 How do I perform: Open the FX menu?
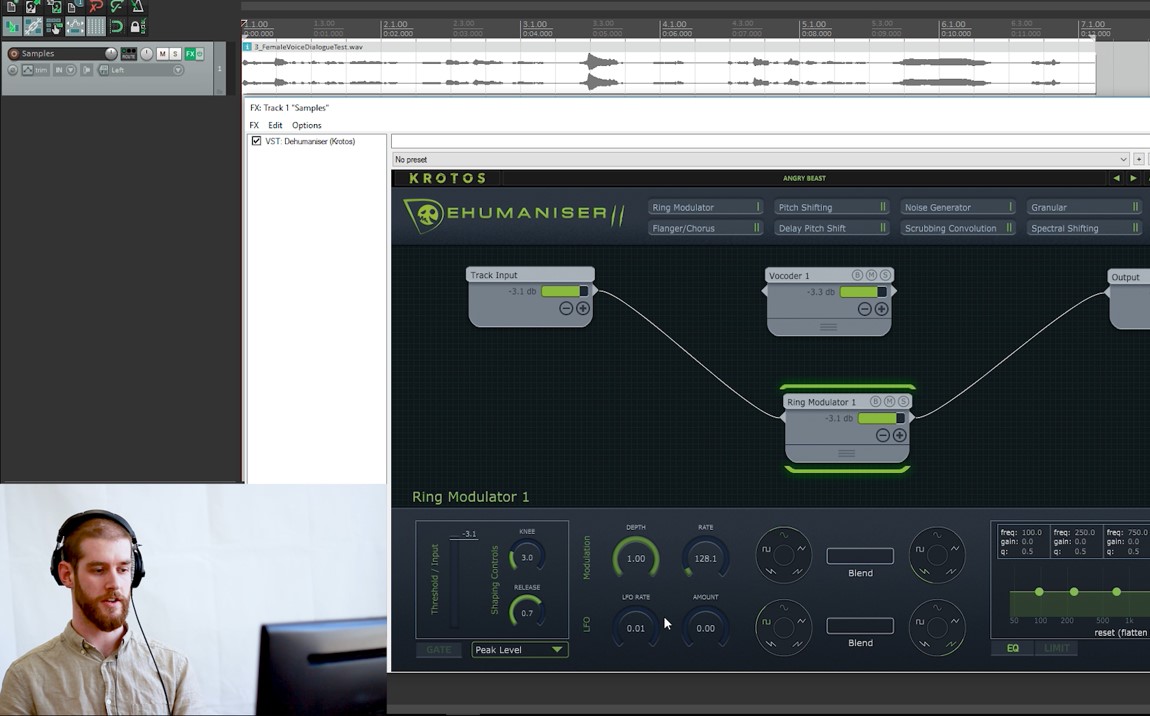(x=254, y=125)
